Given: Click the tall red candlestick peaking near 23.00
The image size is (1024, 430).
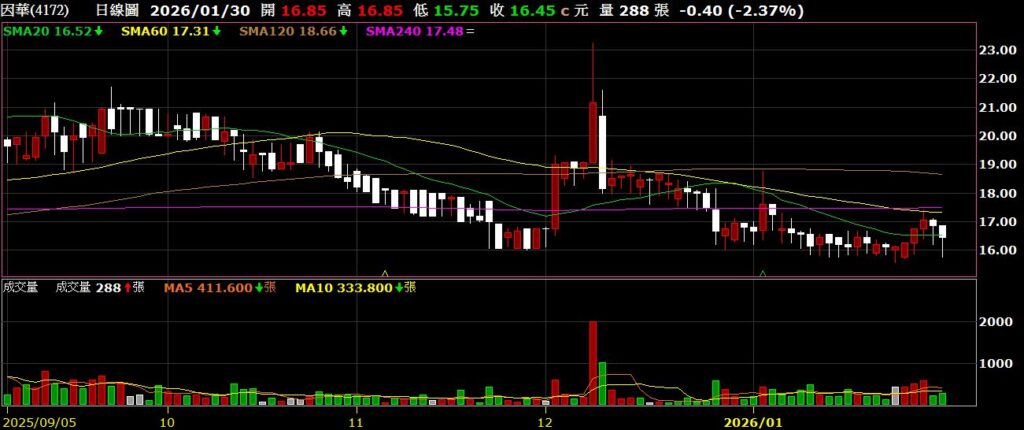Looking at the screenshot, I should 593,132.
